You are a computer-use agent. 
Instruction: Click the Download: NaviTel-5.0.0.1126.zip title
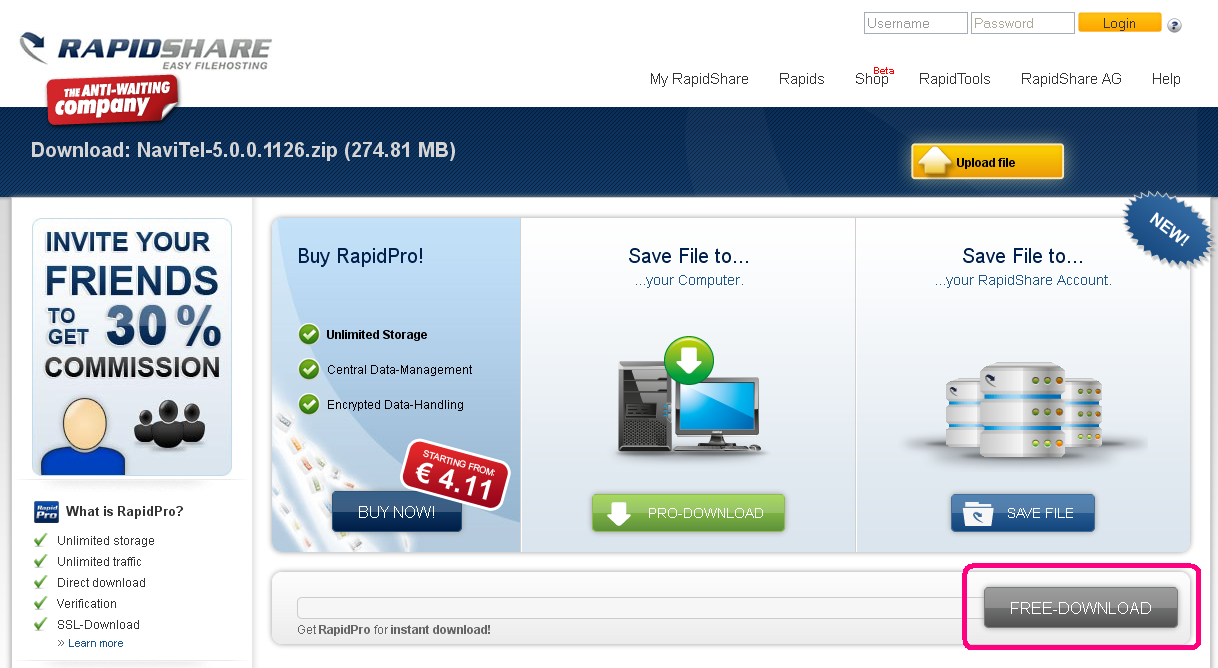click(243, 151)
